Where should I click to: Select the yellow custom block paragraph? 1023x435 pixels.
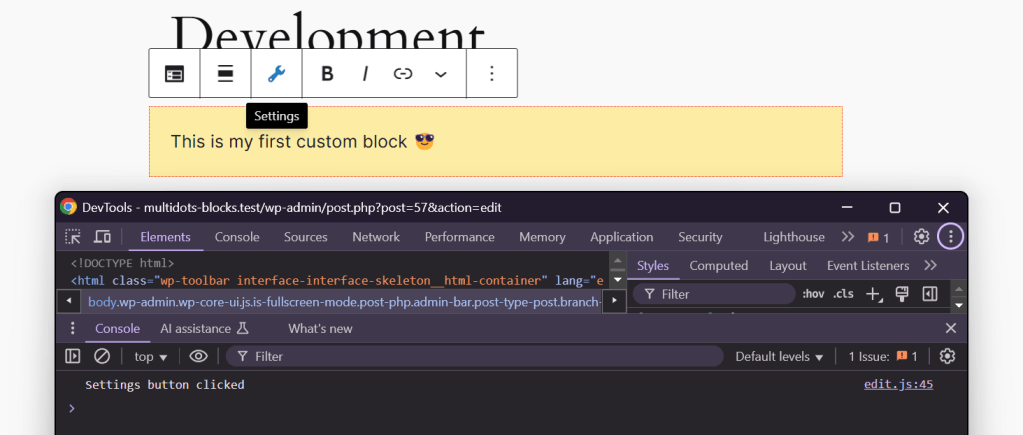496,142
